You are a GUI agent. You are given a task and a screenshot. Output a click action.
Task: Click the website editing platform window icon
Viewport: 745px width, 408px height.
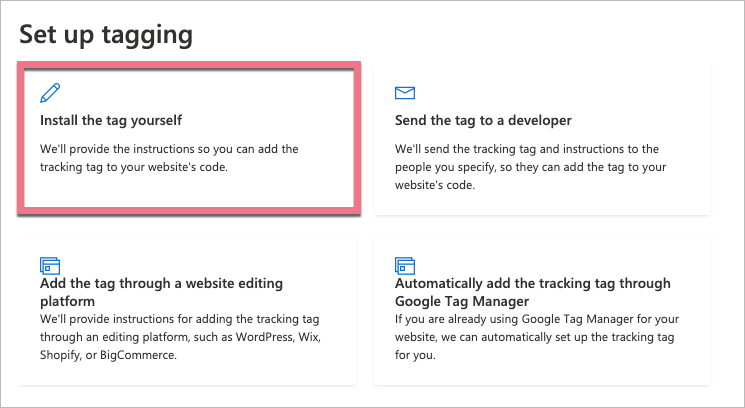pos(50,265)
